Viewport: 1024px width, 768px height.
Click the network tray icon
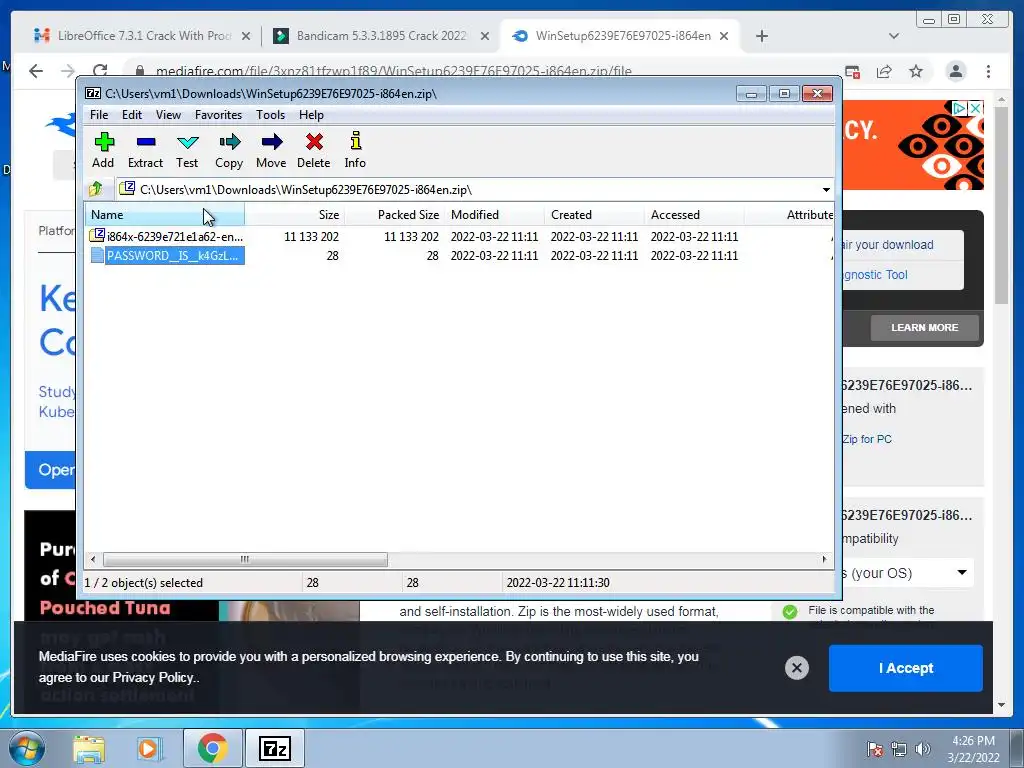click(899, 749)
